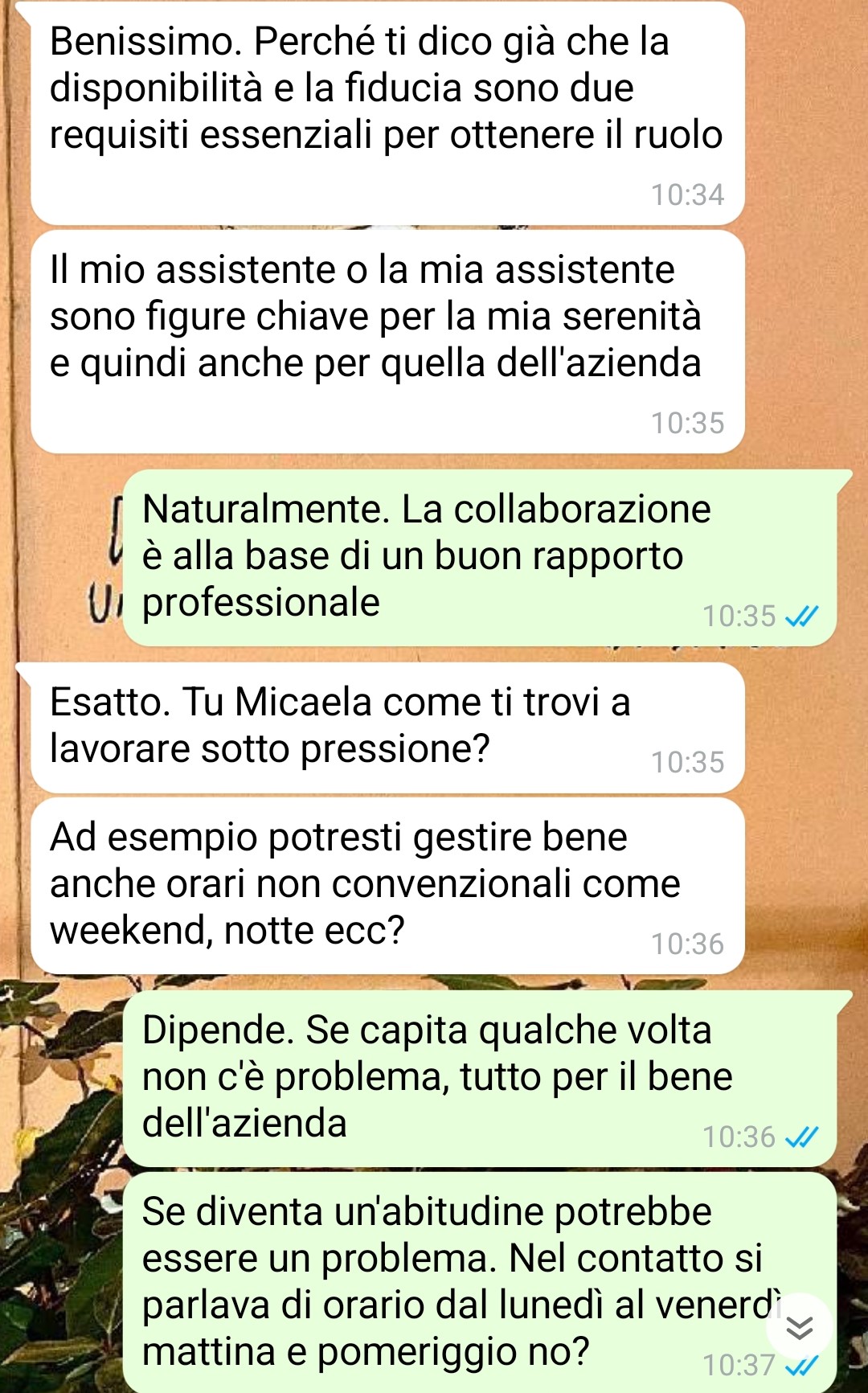Select the message 'Il mio assistente o la mia assistente'
Screen dimensions: 868x1393
(387, 342)
